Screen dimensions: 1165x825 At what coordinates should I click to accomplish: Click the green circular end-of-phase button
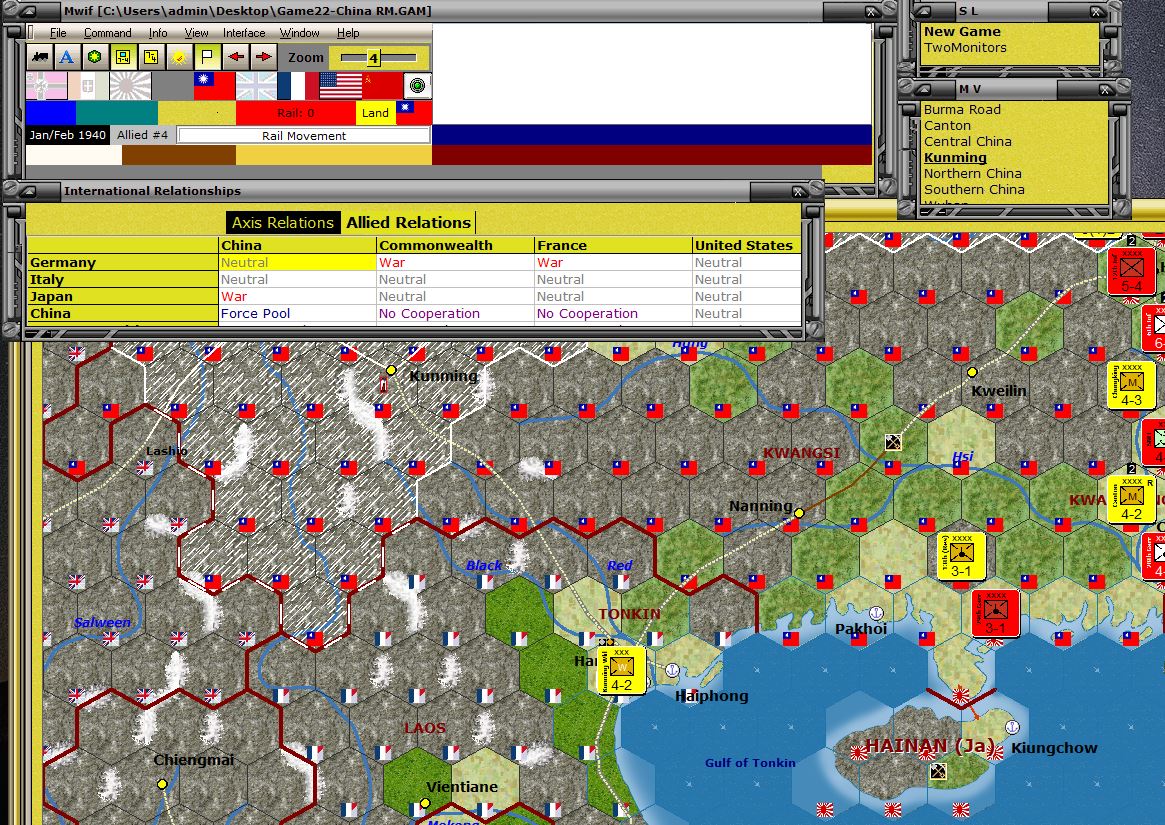click(x=418, y=86)
